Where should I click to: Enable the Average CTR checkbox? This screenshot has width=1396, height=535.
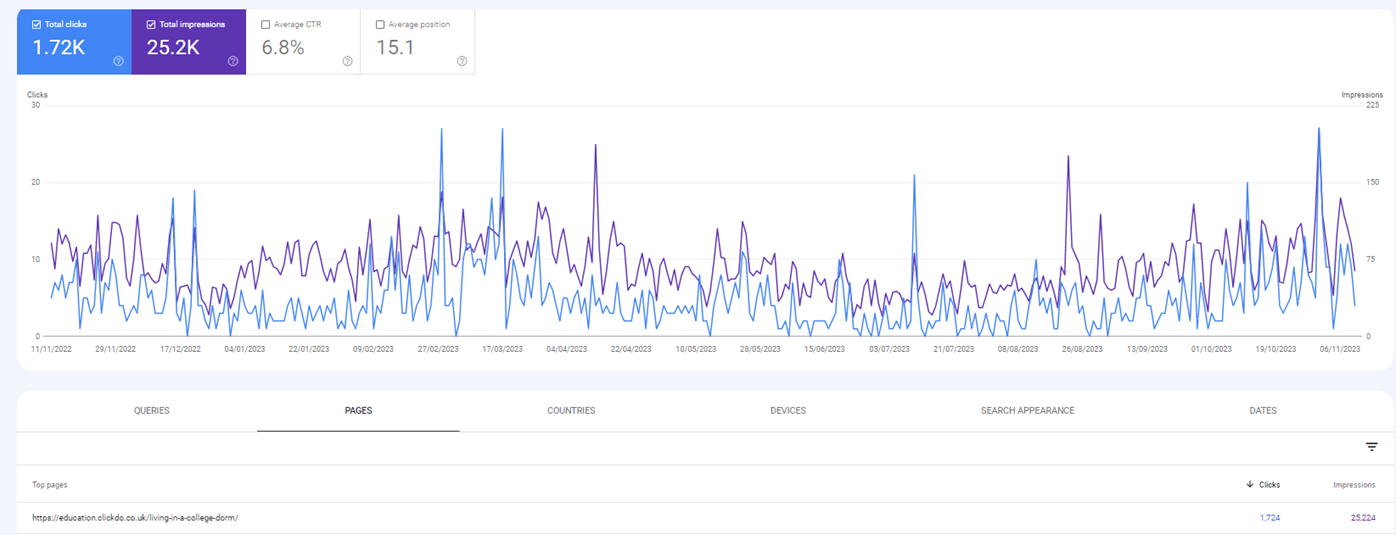pos(266,24)
